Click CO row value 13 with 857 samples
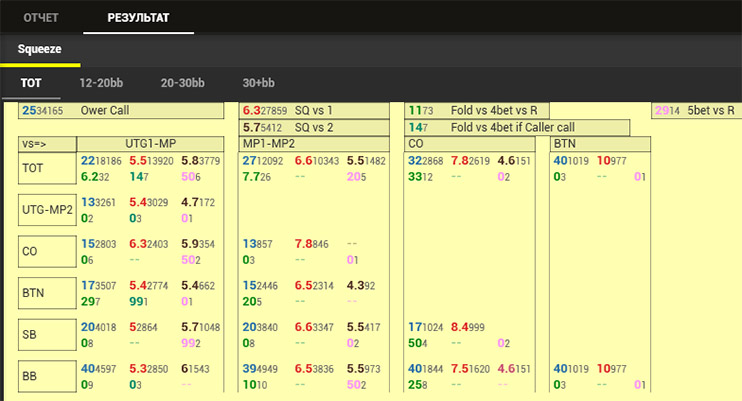The image size is (742, 401). pos(257,244)
